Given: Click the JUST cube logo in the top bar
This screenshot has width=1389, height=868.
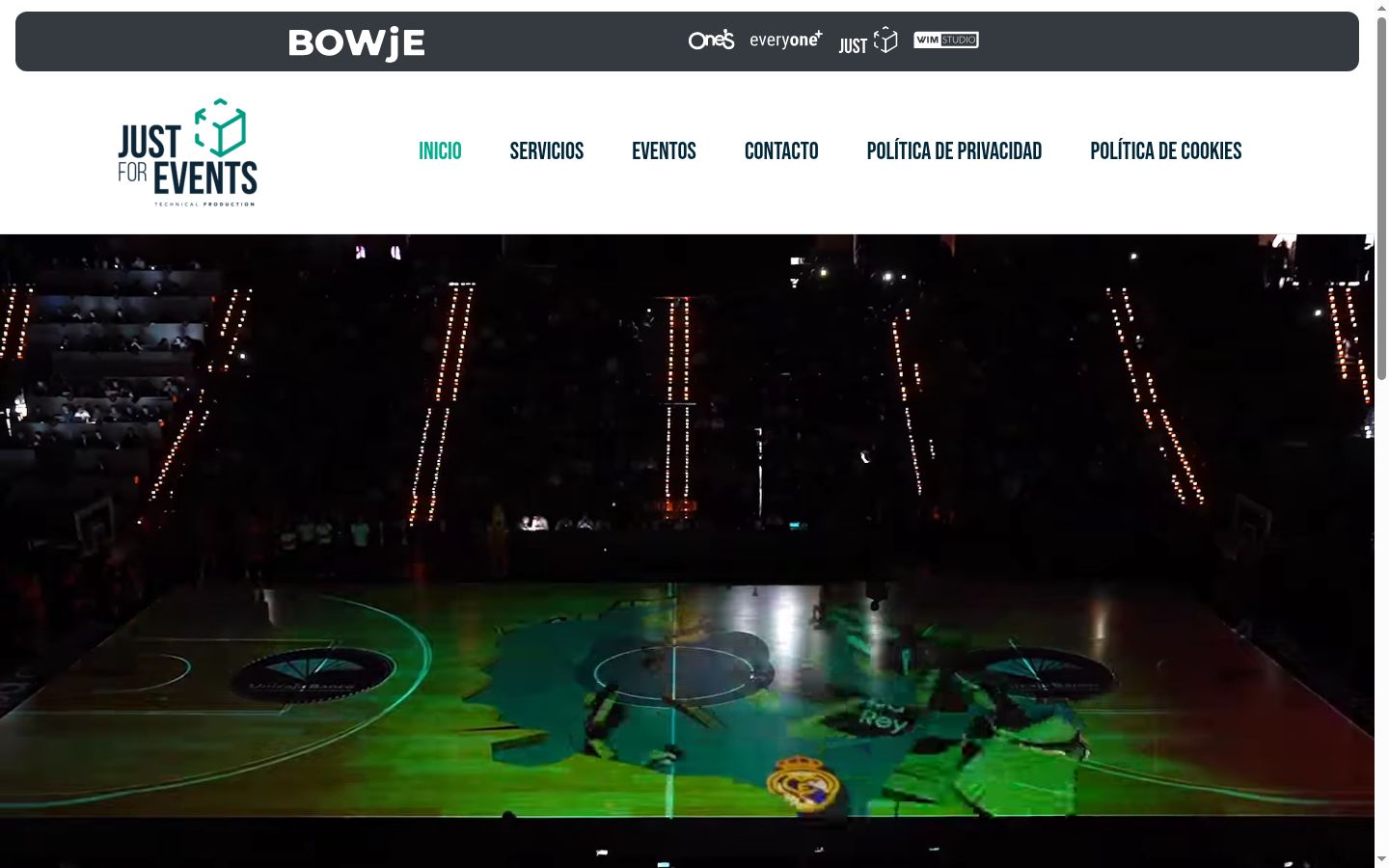Looking at the screenshot, I should tap(868, 41).
